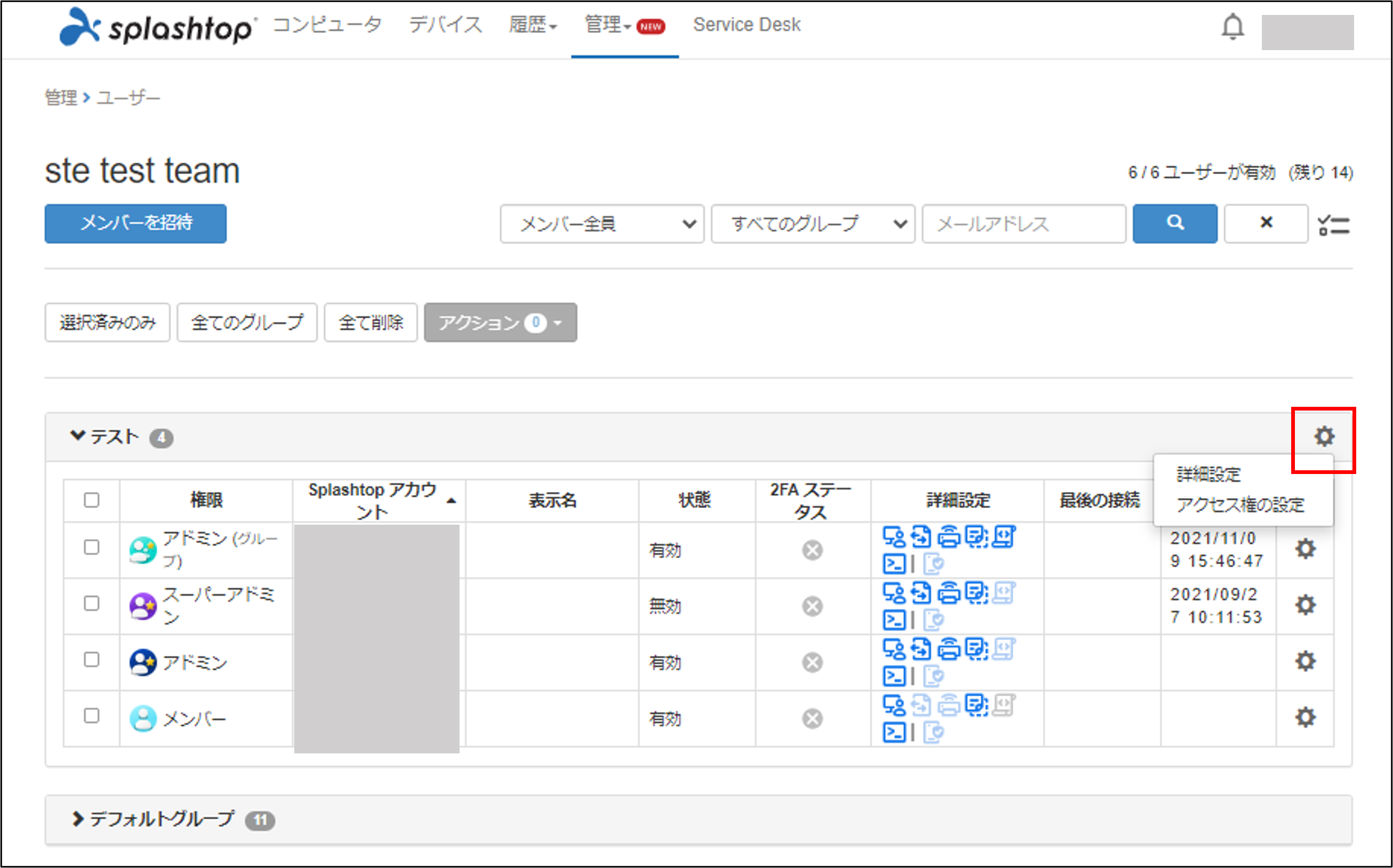Click the 管理 breadcrumb link
This screenshot has width=1393, height=868.
pyautogui.click(x=61, y=98)
